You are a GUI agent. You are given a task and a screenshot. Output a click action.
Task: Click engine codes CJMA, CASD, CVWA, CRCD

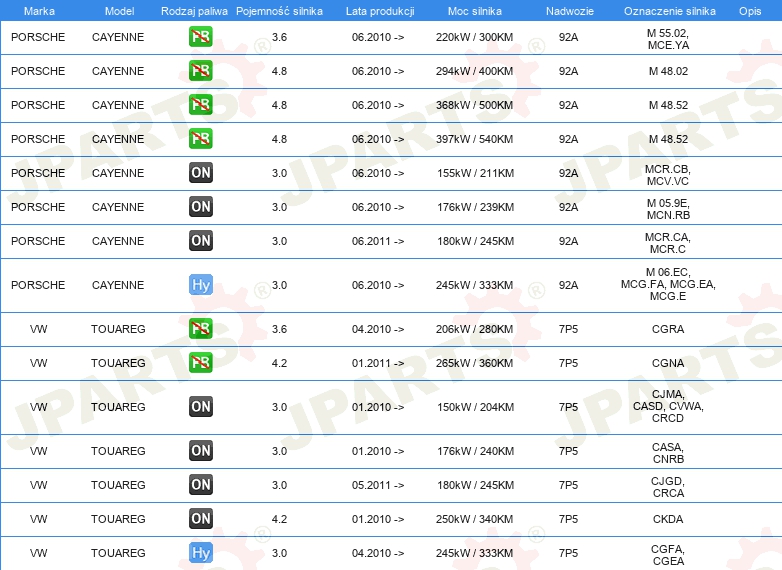pyautogui.click(x=668, y=406)
